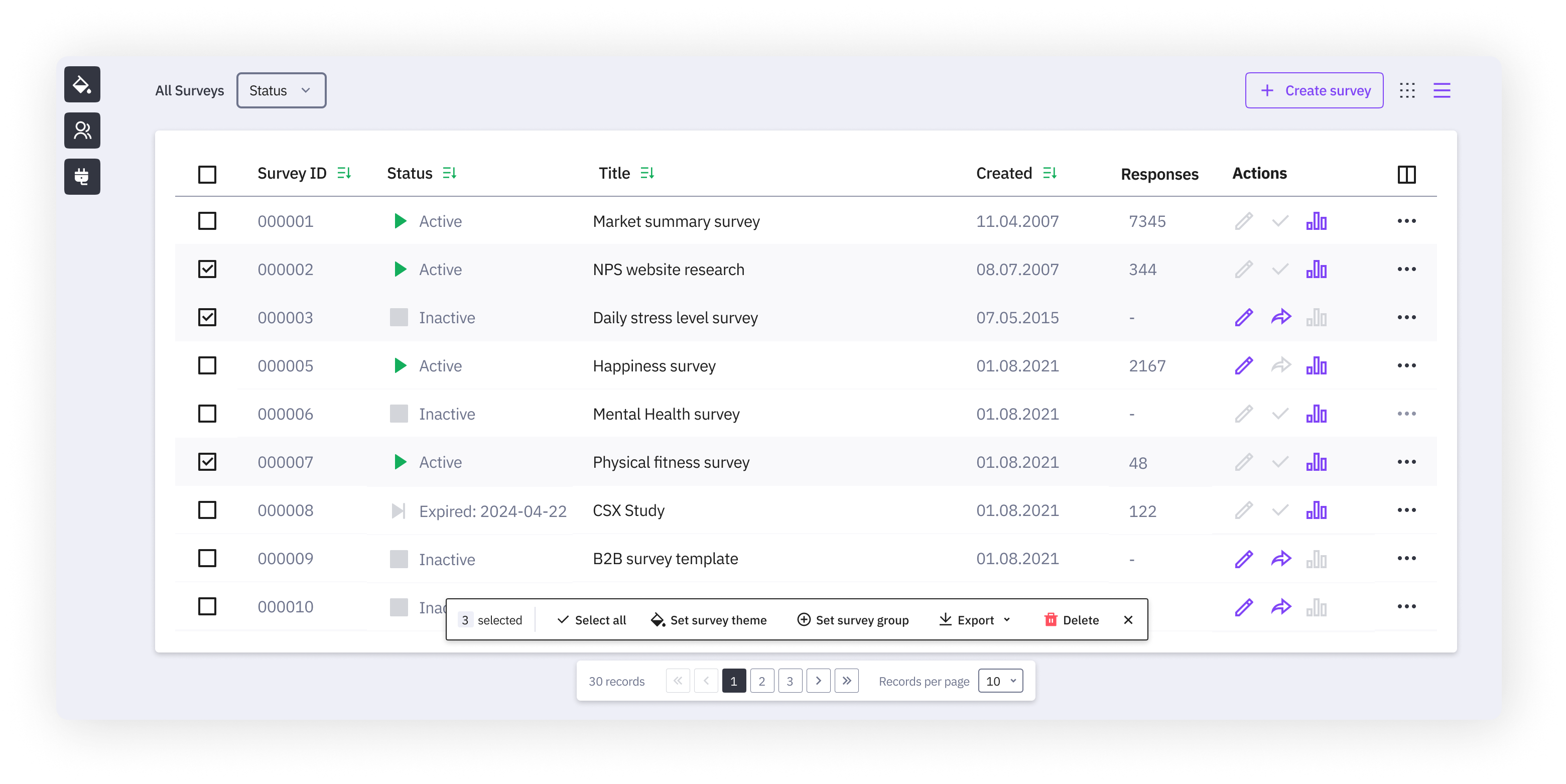Edit the Daily stress level survey
1566x784 pixels.
1244,317
